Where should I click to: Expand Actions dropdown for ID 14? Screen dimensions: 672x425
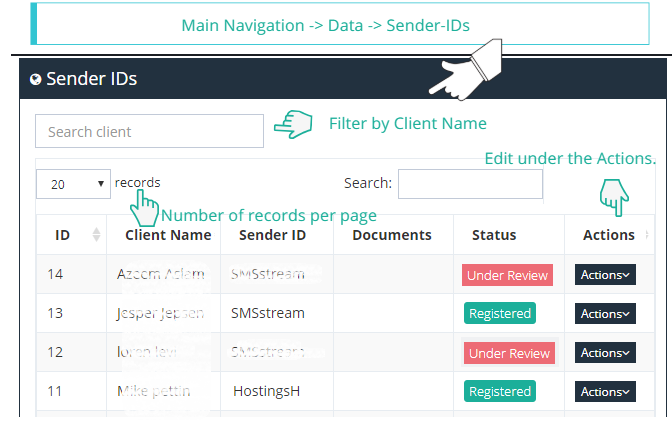(x=605, y=274)
